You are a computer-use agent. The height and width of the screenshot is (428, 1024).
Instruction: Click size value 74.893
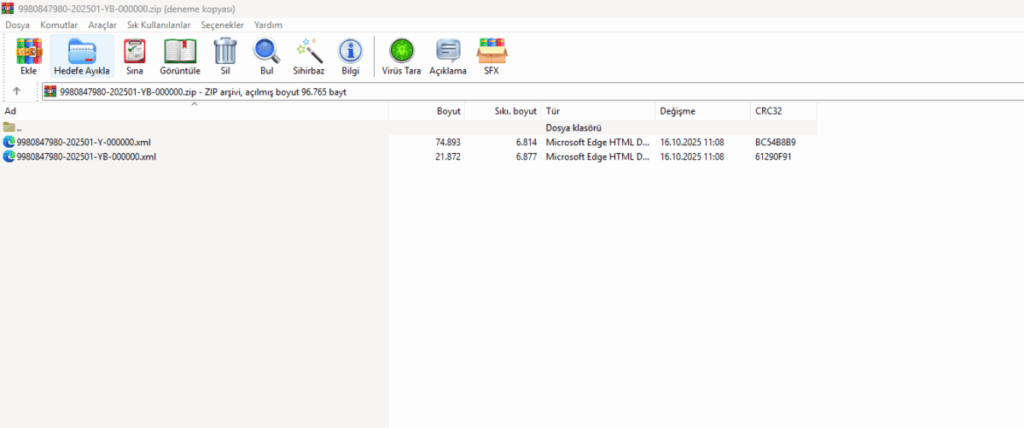pyautogui.click(x=448, y=142)
